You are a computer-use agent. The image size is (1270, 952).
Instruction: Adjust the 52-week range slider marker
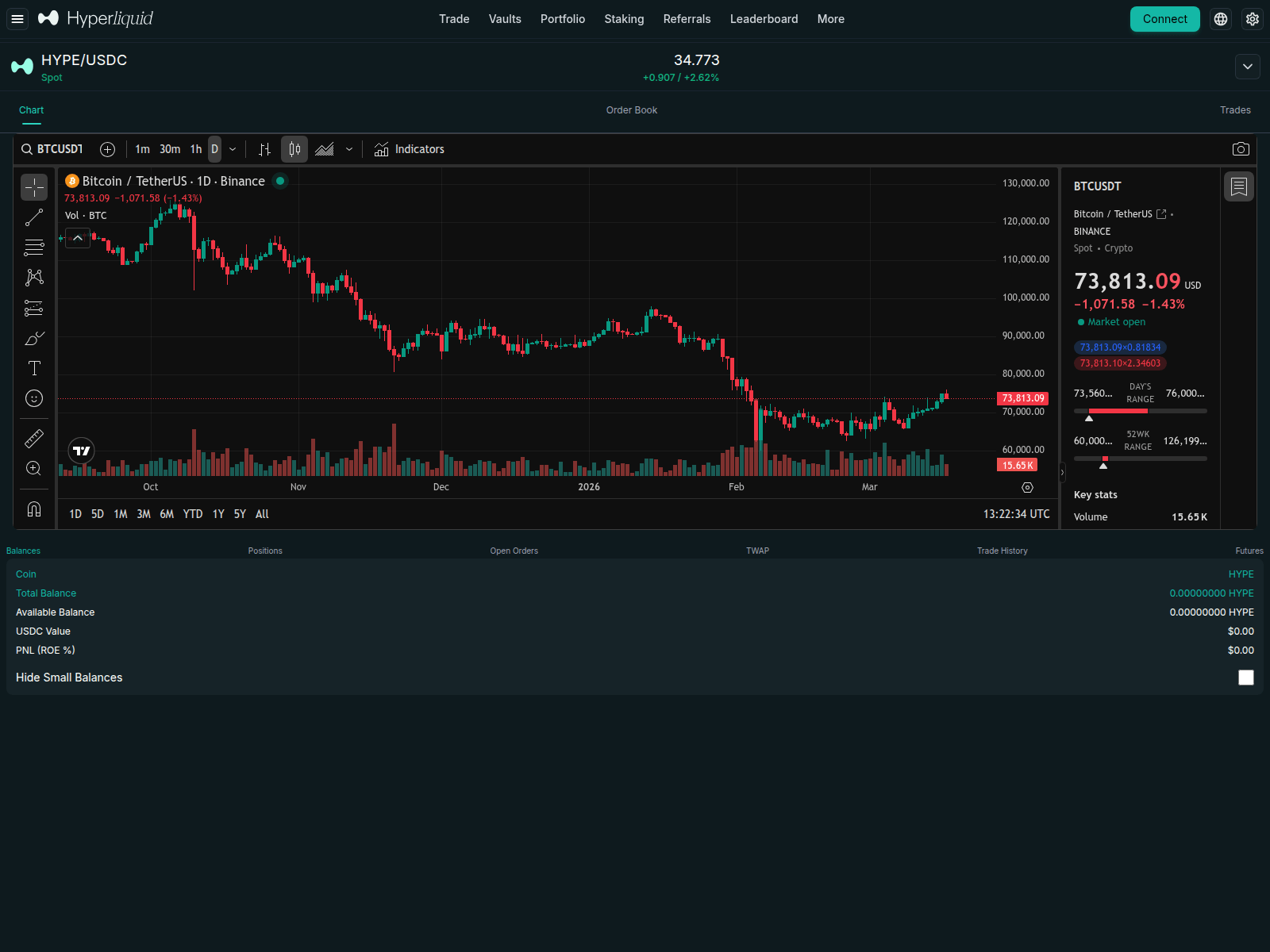1103,466
